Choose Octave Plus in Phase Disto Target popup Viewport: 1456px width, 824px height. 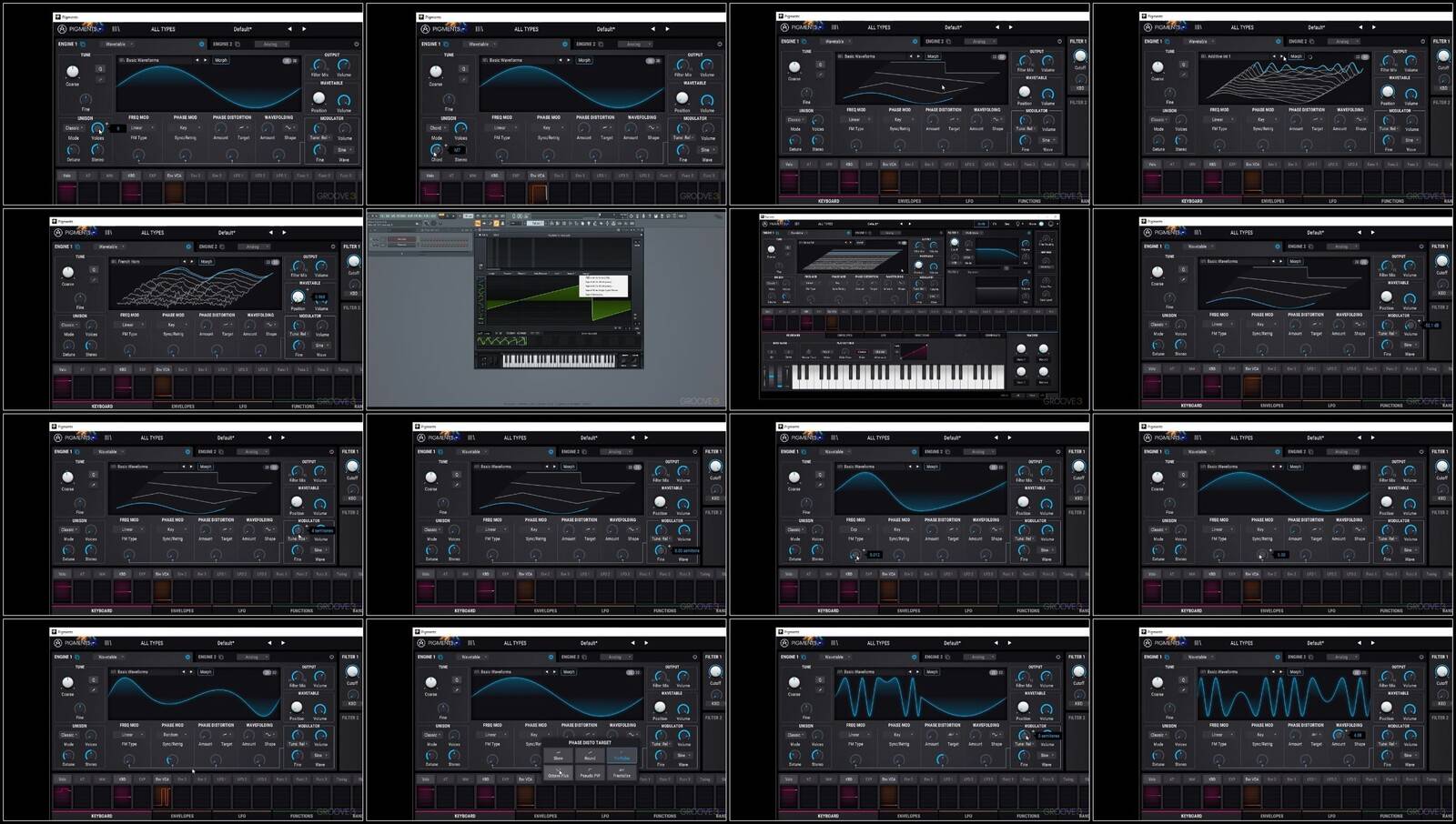pyautogui.click(x=558, y=773)
